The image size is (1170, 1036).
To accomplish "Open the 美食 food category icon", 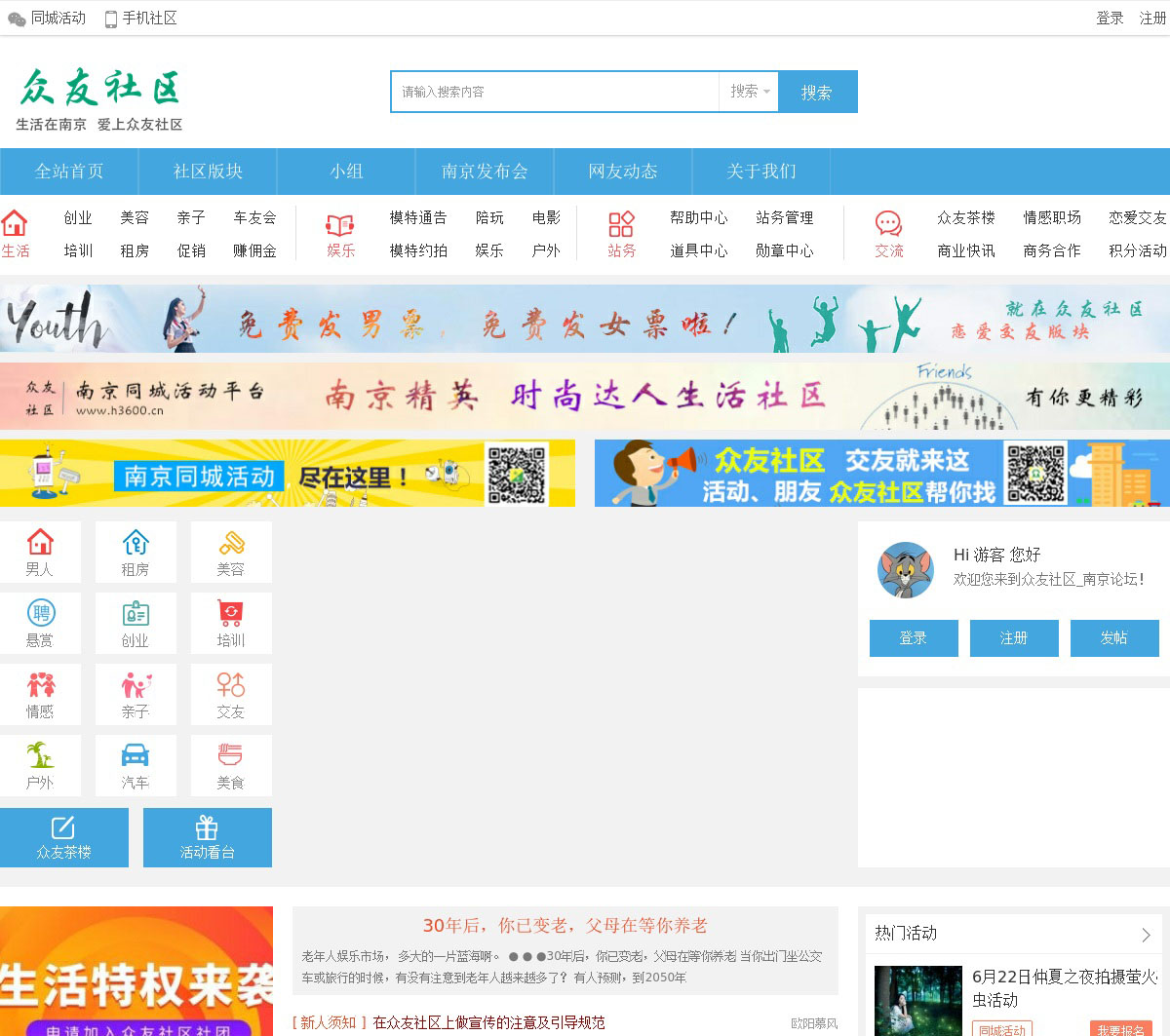I will [231, 756].
